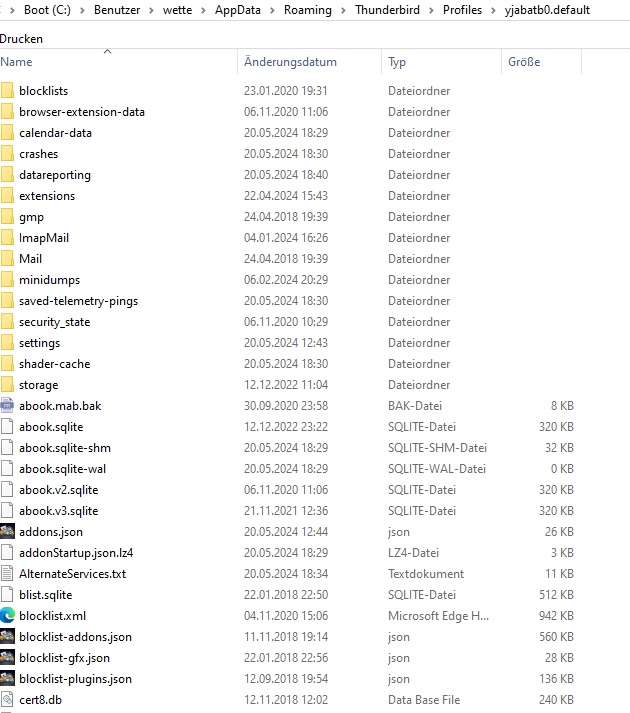Open the chevron after wette

[x=203, y=10]
